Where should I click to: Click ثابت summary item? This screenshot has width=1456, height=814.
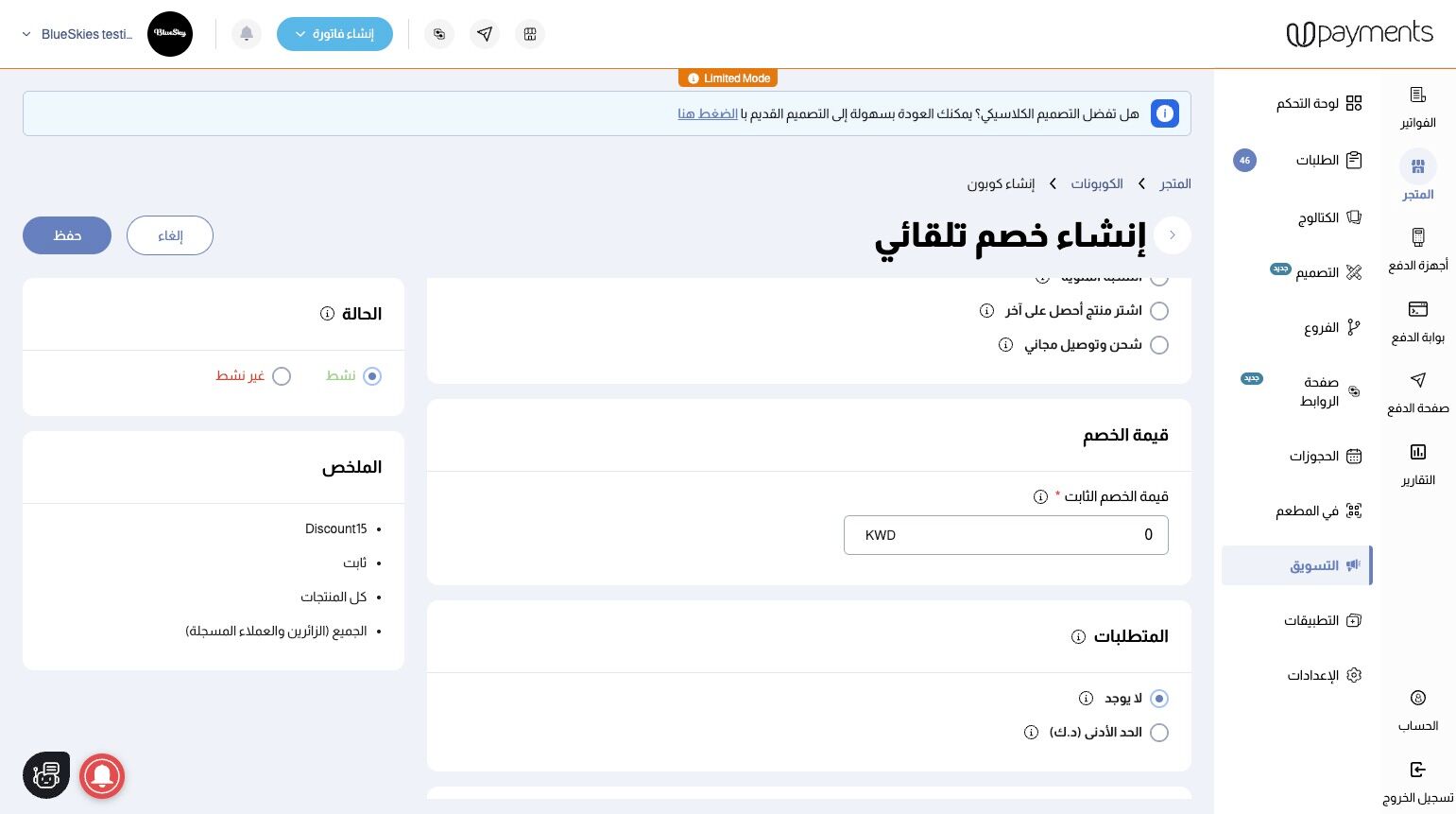355,563
